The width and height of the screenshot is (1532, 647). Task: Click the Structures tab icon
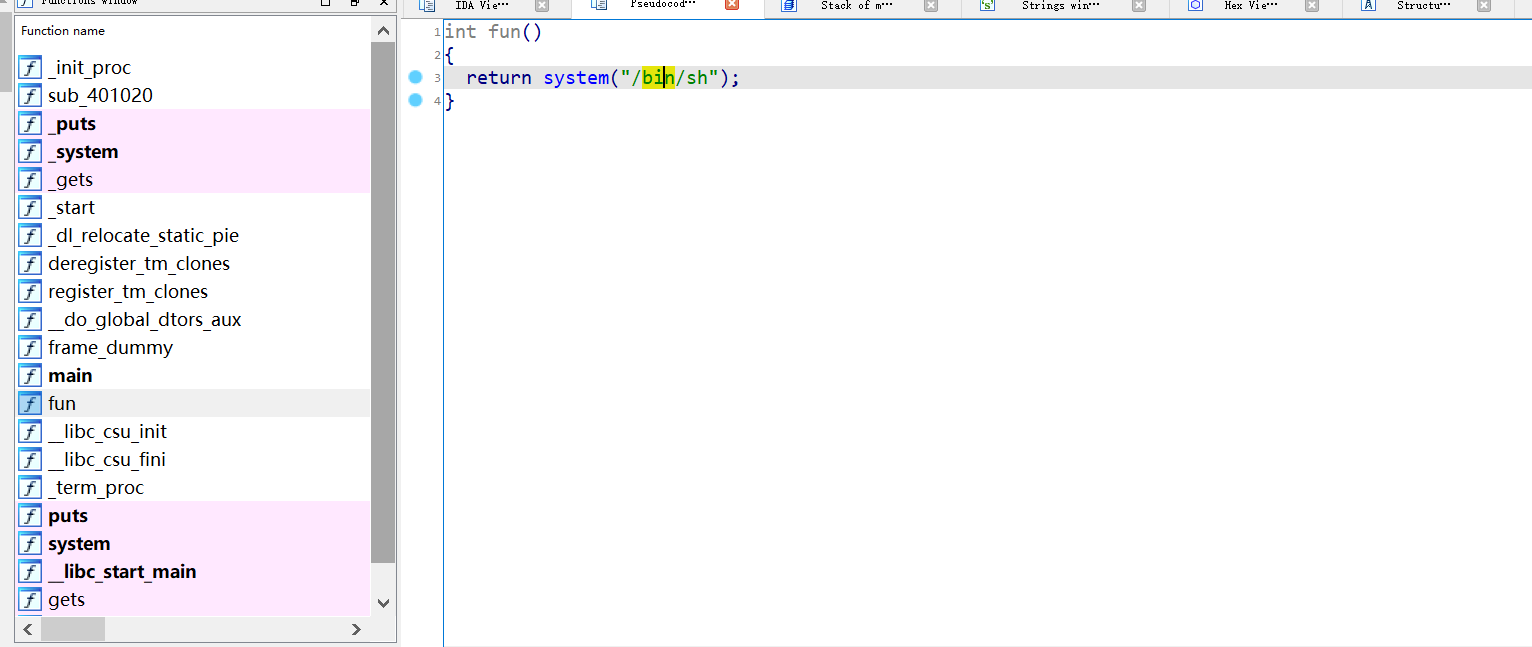(x=1369, y=6)
